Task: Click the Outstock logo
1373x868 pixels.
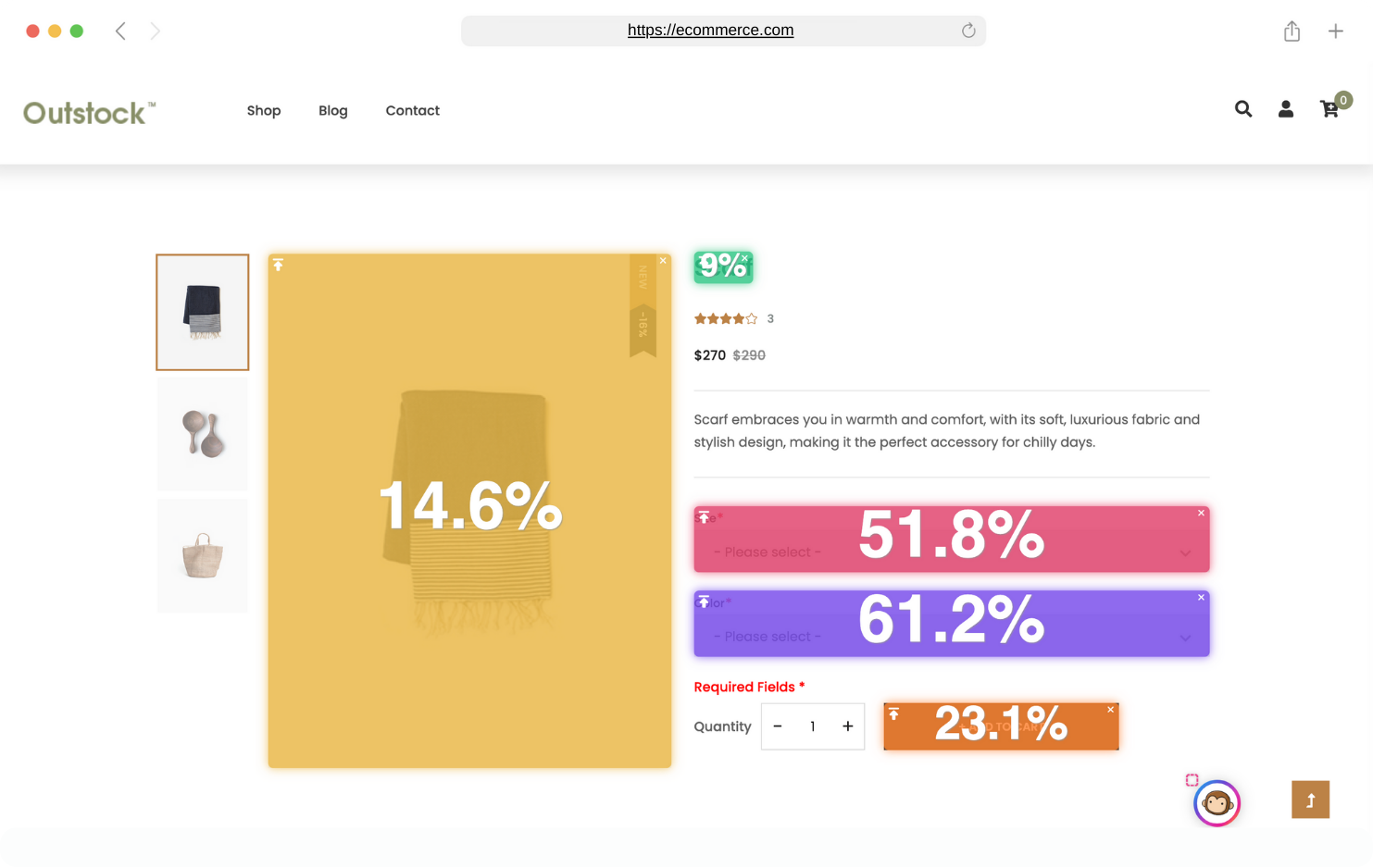Action: tap(88, 111)
